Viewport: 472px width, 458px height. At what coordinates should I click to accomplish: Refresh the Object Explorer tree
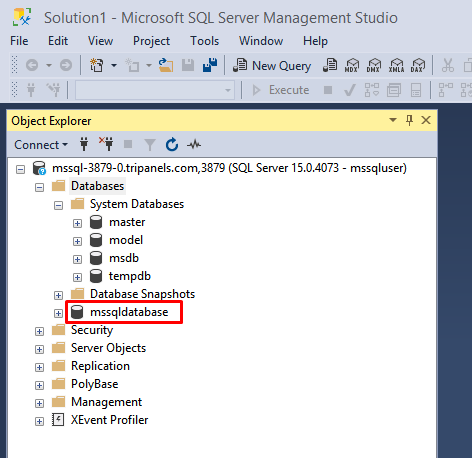coord(172,145)
